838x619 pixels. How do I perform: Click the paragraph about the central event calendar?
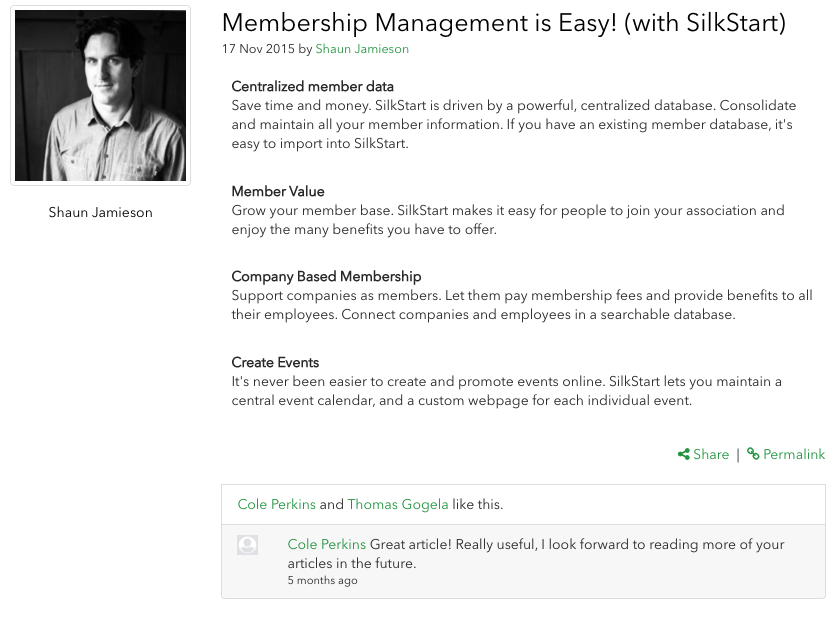pyautogui.click(x=506, y=391)
